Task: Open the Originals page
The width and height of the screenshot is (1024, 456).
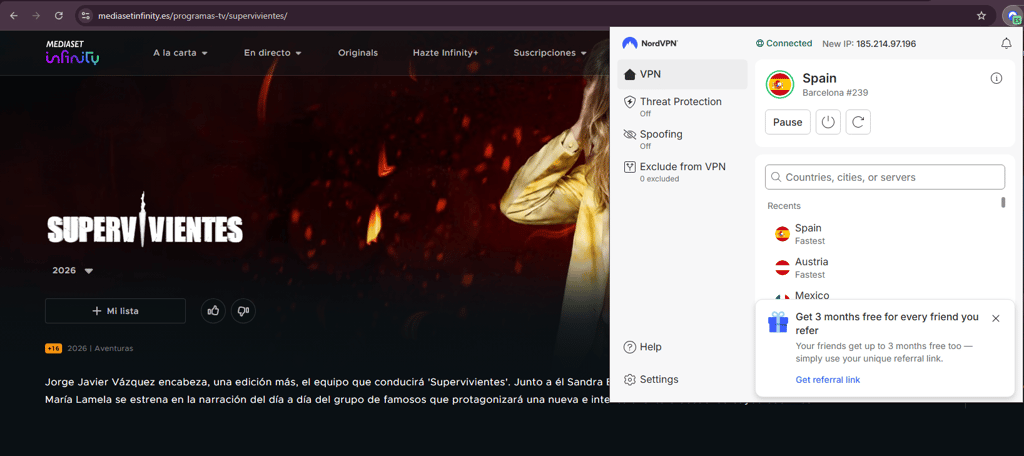Action: pos(358,53)
